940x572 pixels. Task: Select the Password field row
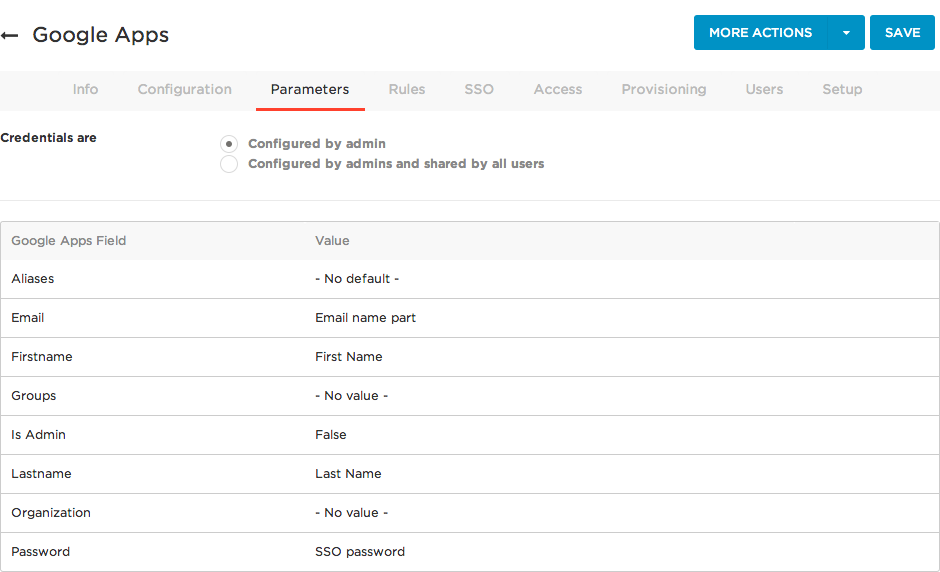point(470,552)
